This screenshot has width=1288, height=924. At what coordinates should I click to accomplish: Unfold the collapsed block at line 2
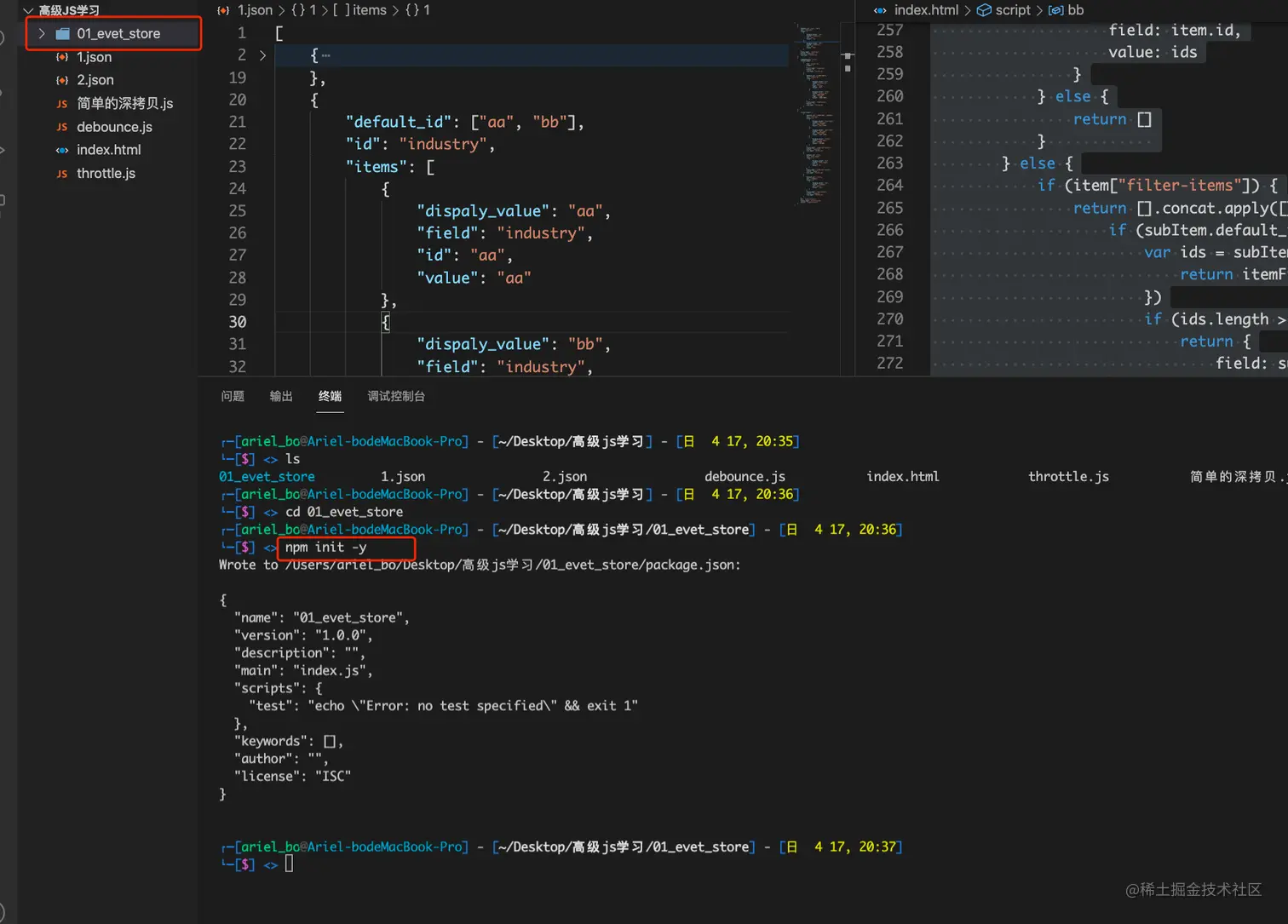coord(262,55)
